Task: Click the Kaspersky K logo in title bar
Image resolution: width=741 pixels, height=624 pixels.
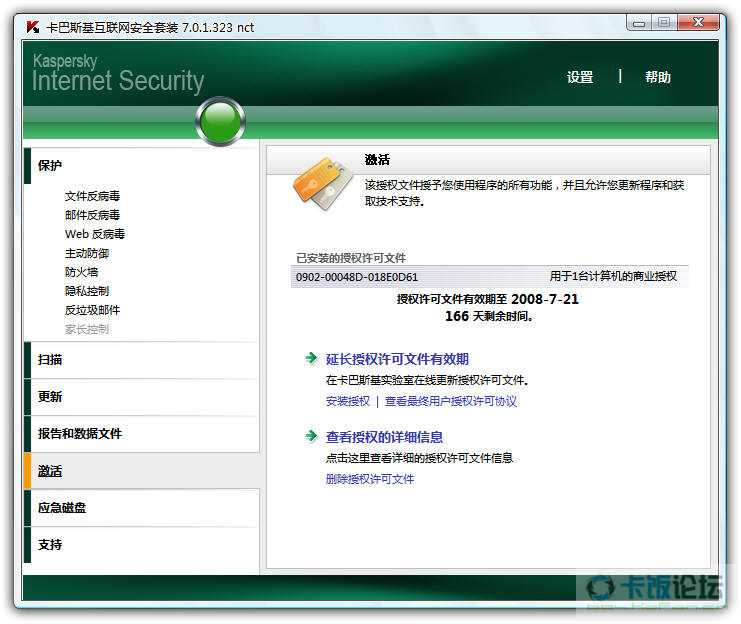Action: pos(33,27)
